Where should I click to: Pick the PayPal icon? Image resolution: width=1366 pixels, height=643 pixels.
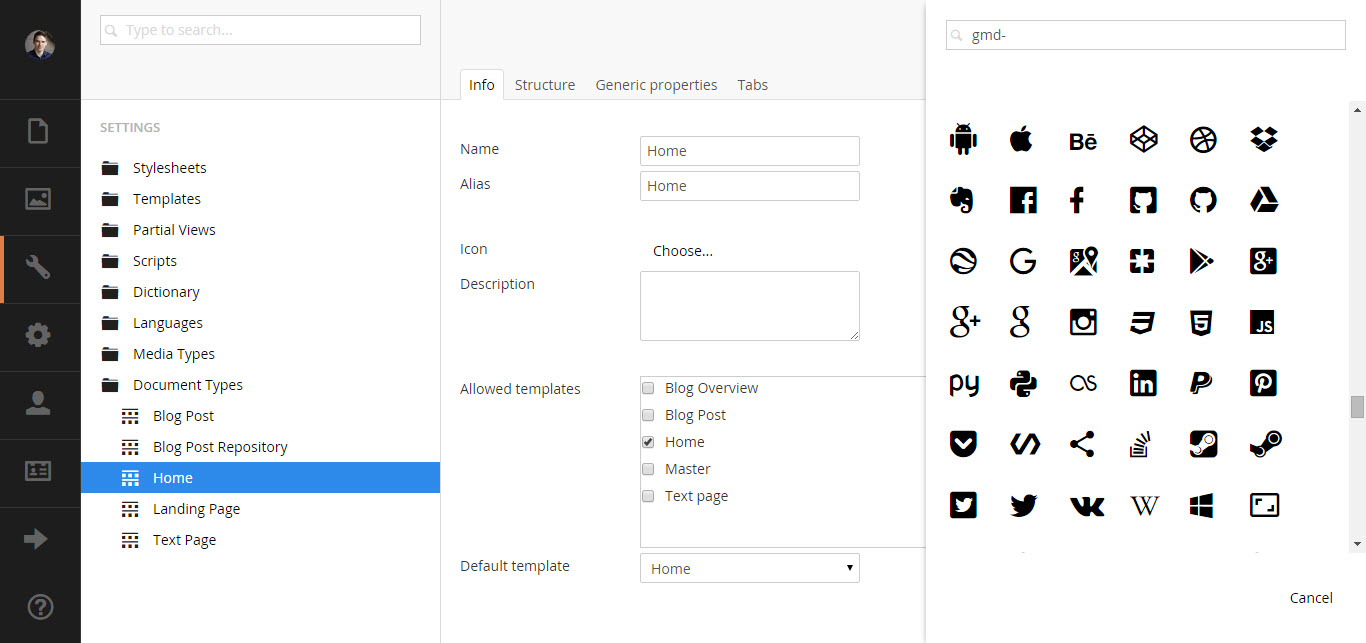tap(1201, 383)
